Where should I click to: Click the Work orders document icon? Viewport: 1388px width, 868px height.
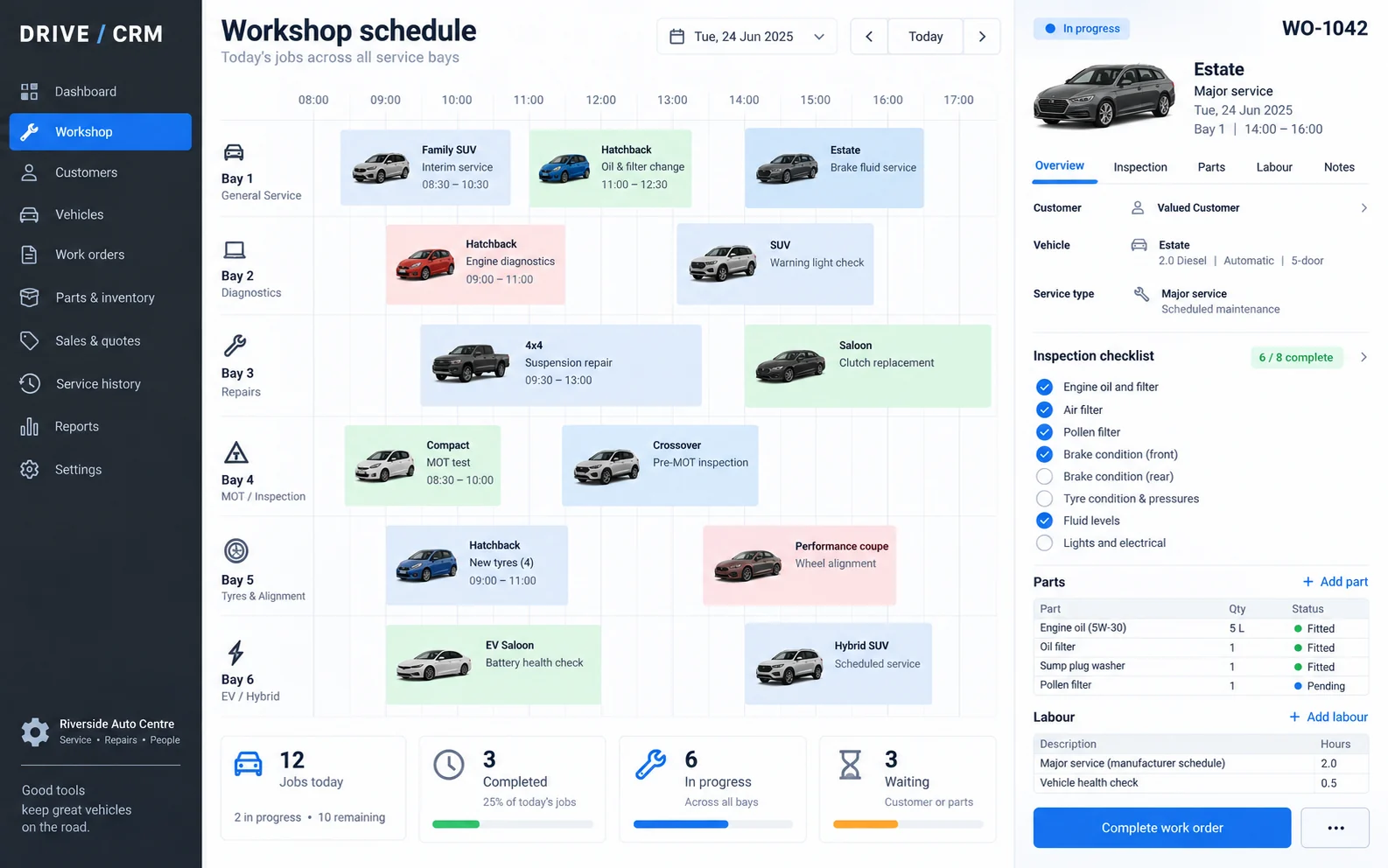pos(29,255)
